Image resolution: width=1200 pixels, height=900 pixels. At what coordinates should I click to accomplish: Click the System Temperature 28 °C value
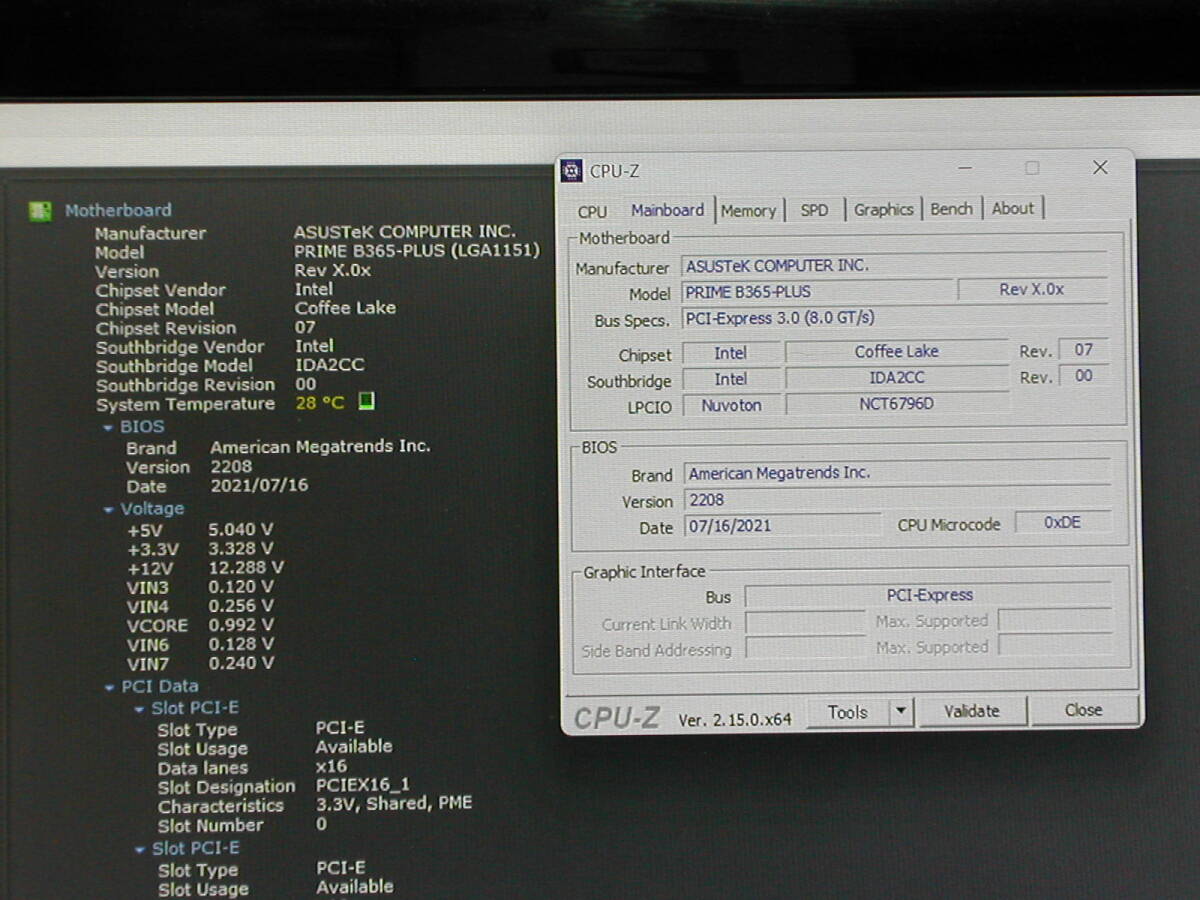coord(320,403)
